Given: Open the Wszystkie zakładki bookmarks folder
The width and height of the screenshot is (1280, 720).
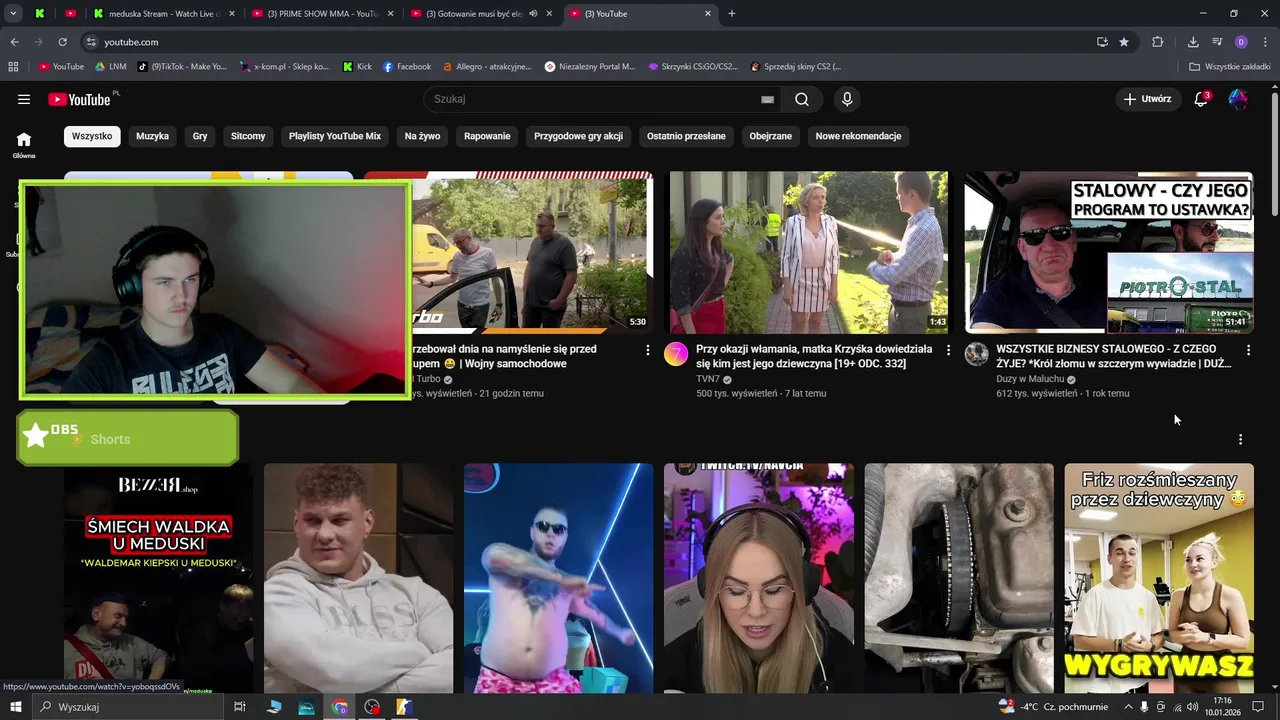Looking at the screenshot, I should point(1231,67).
